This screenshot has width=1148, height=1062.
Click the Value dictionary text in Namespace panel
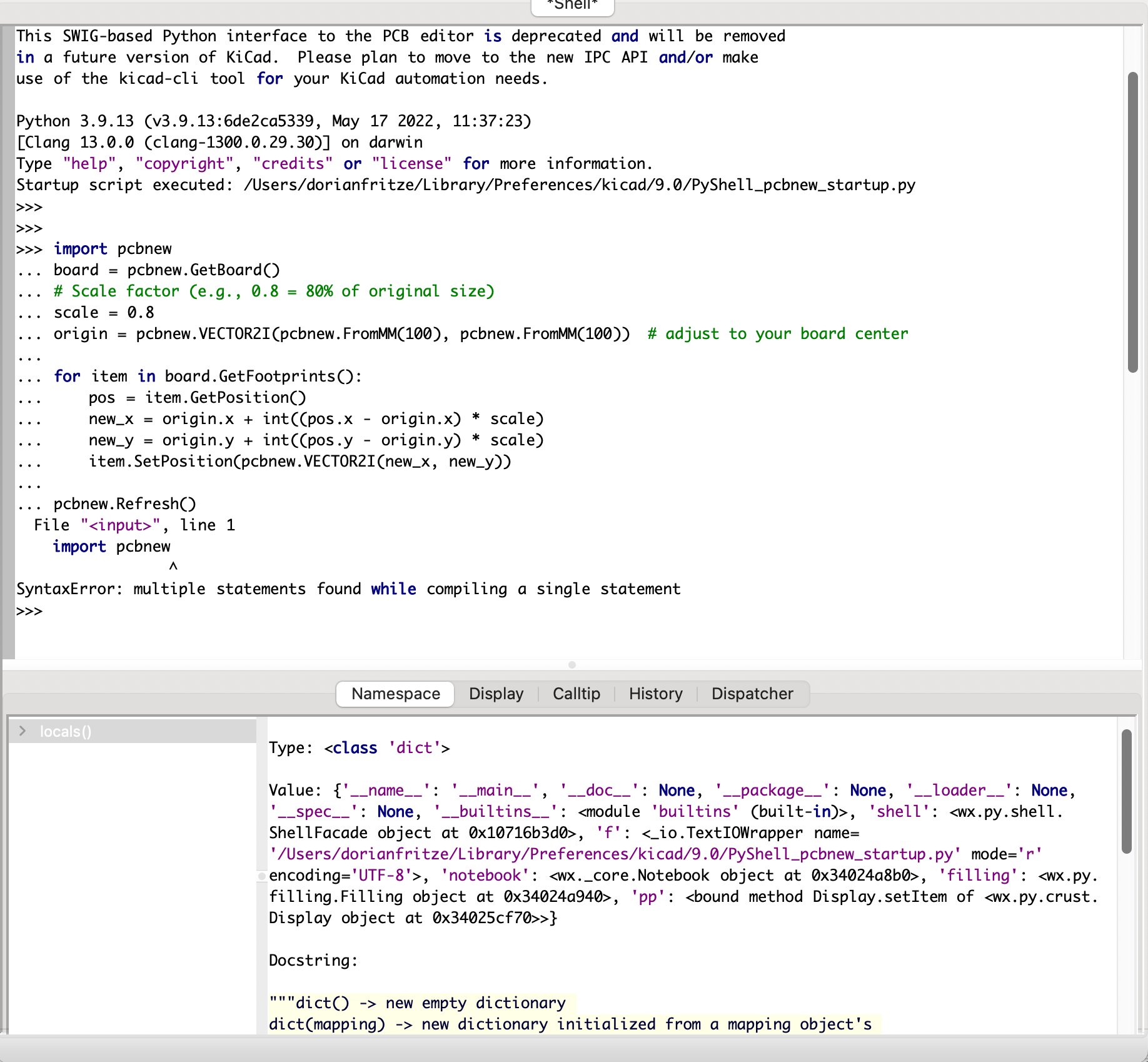(625, 790)
